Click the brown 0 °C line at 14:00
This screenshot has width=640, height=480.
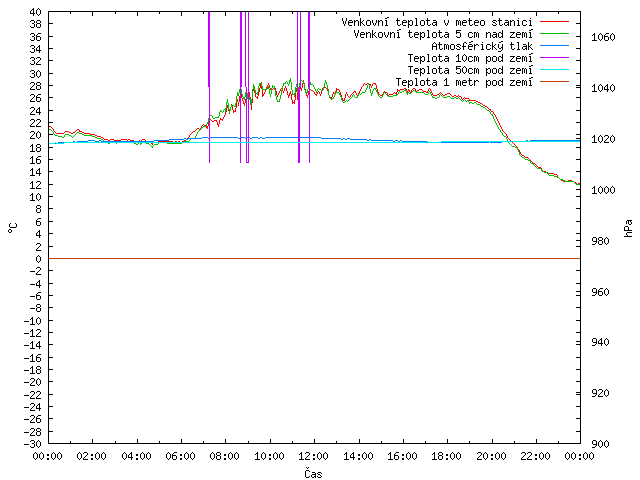coord(358,258)
